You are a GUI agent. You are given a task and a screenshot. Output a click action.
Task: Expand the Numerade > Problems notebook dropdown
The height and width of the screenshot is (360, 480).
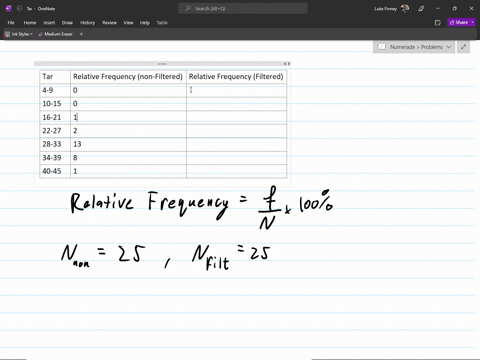pos(449,47)
